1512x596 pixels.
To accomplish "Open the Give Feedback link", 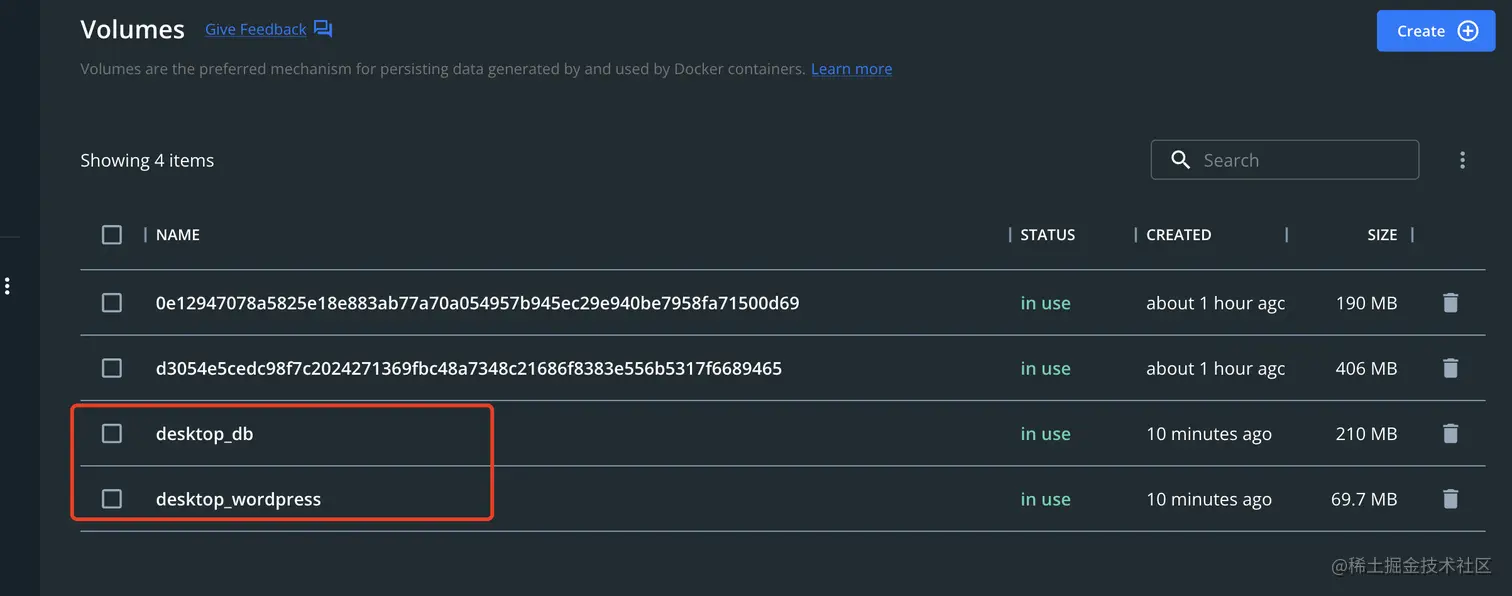I will pyautogui.click(x=255, y=30).
